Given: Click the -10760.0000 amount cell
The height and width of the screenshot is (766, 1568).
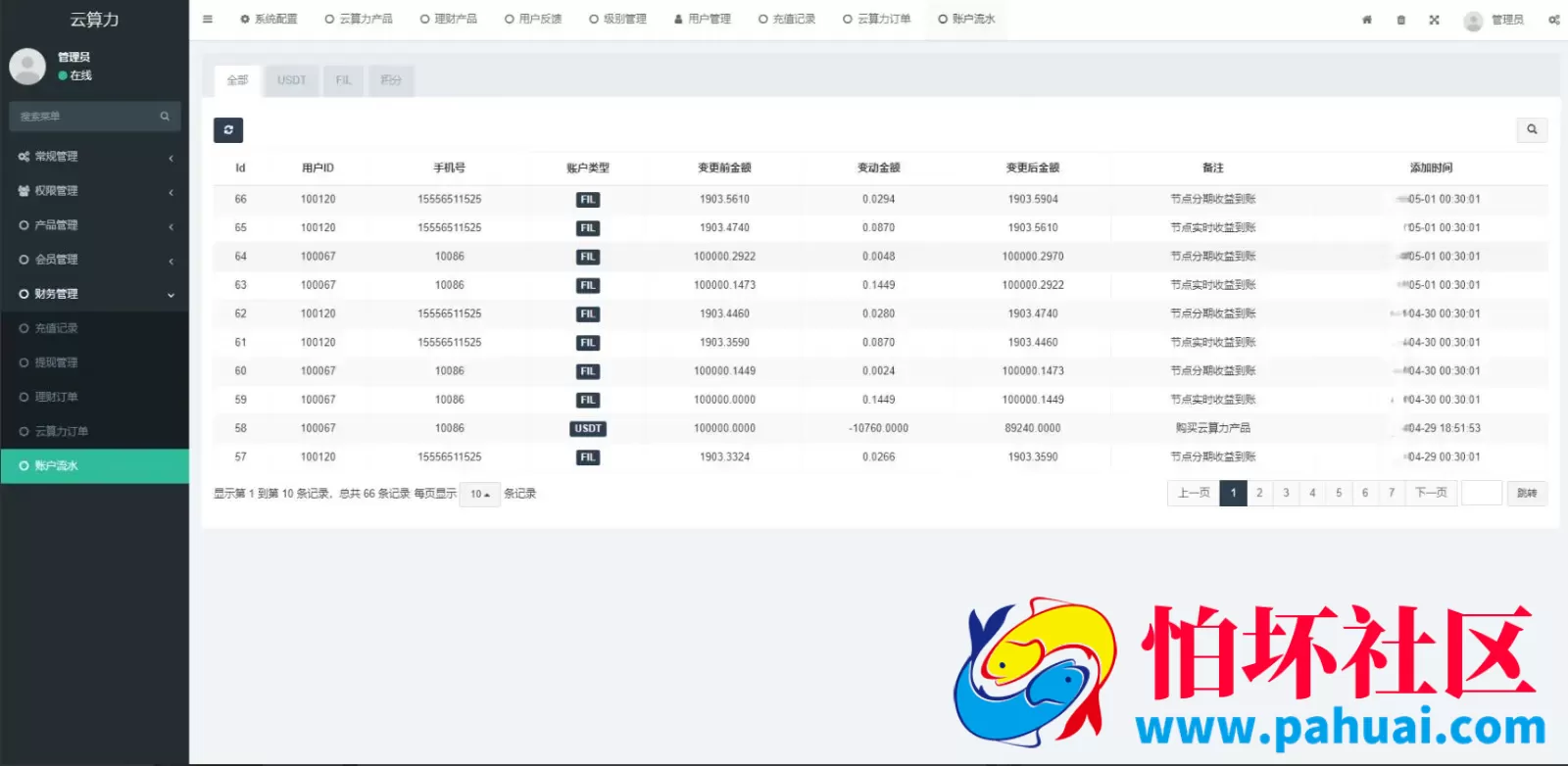Looking at the screenshot, I should (x=878, y=429).
